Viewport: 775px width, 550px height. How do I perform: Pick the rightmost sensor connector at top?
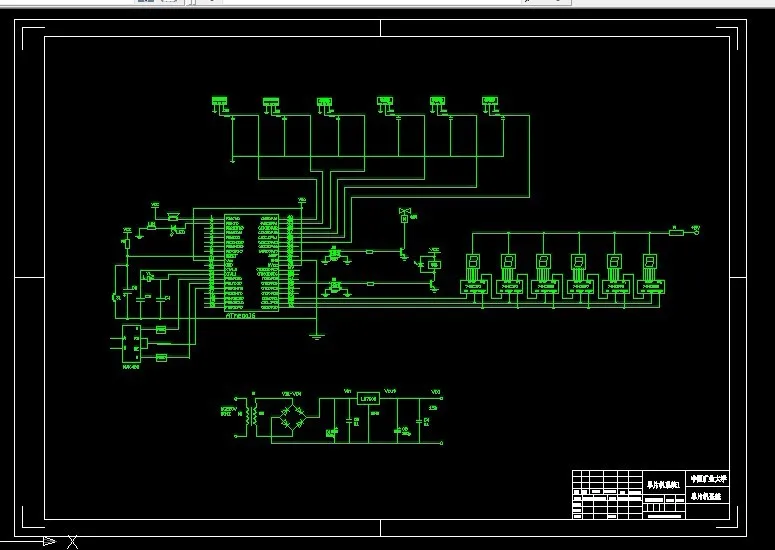click(x=489, y=101)
